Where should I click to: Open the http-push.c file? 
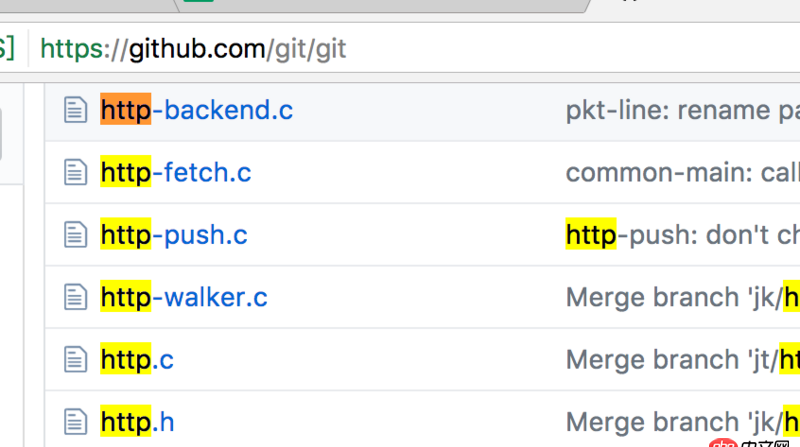173,235
